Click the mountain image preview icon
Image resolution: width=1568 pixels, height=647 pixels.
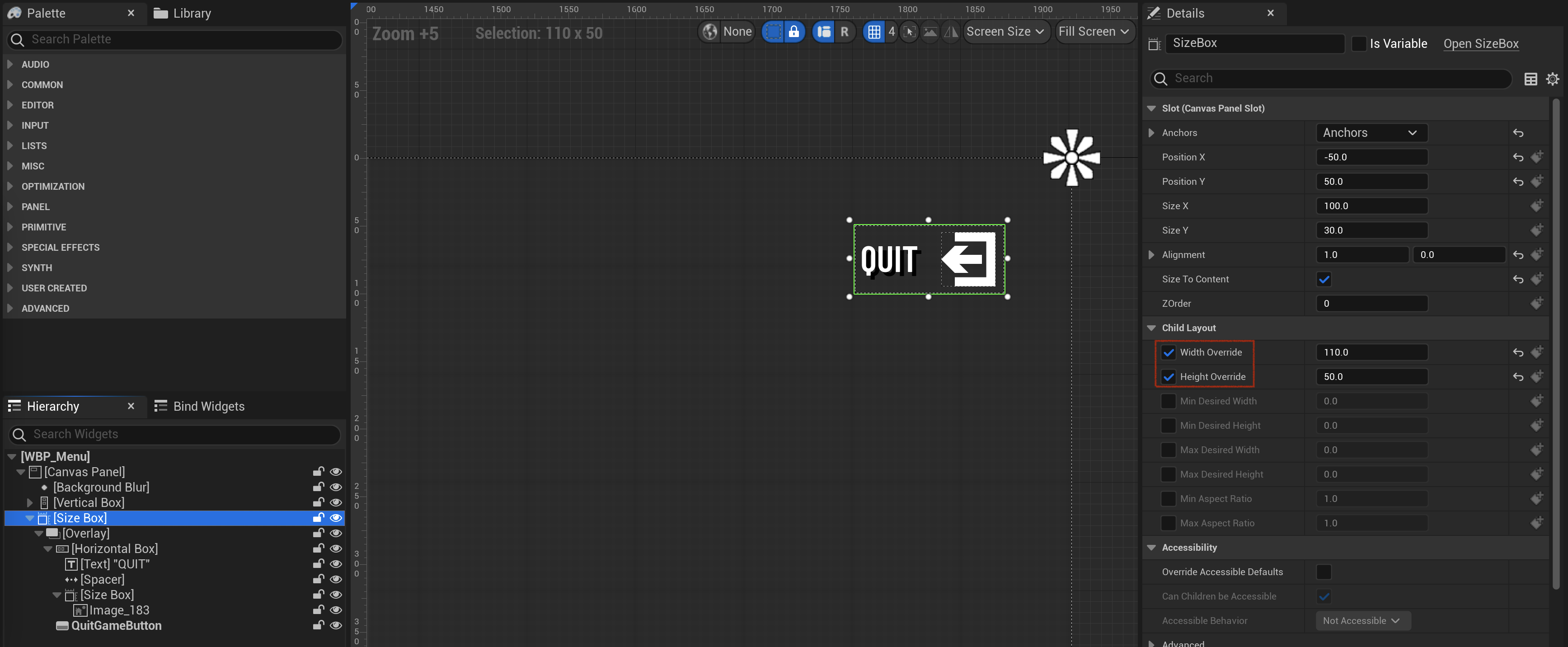coord(930,32)
